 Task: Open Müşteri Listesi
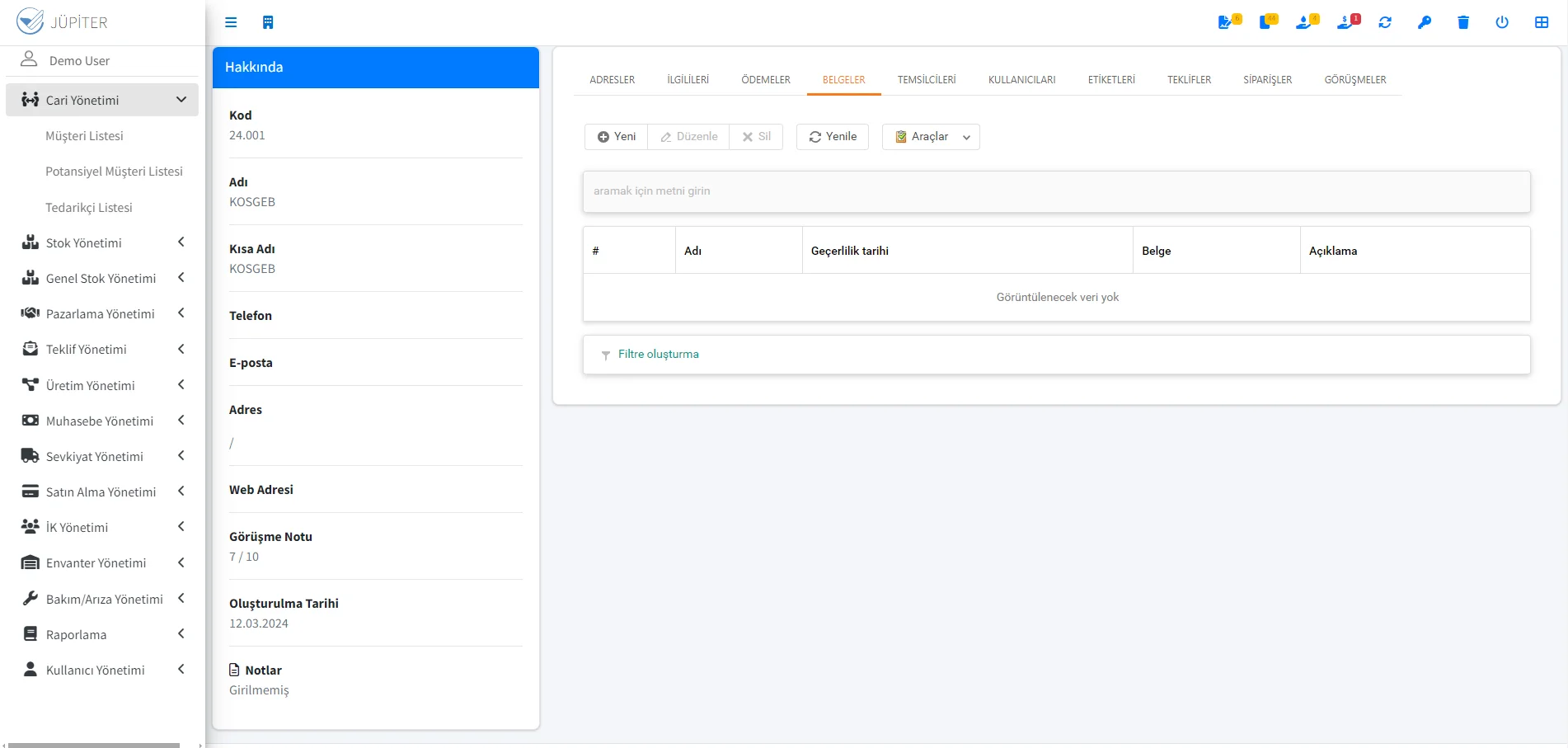84,135
